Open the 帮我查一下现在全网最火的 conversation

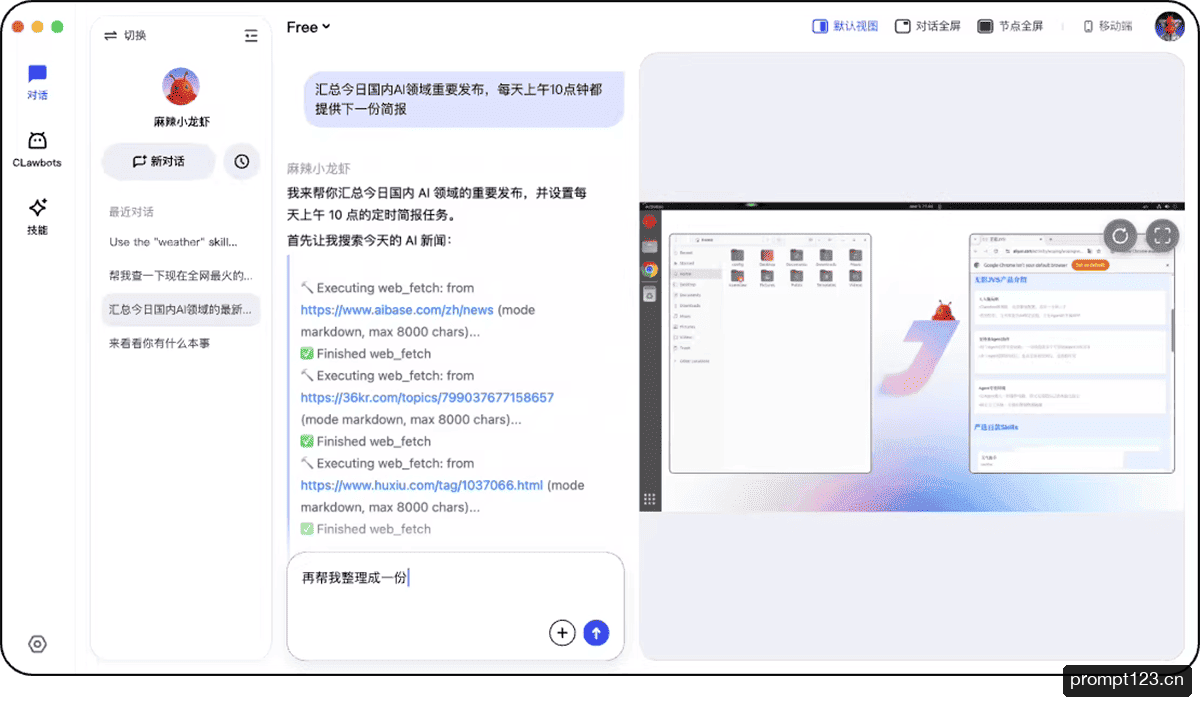point(181,275)
